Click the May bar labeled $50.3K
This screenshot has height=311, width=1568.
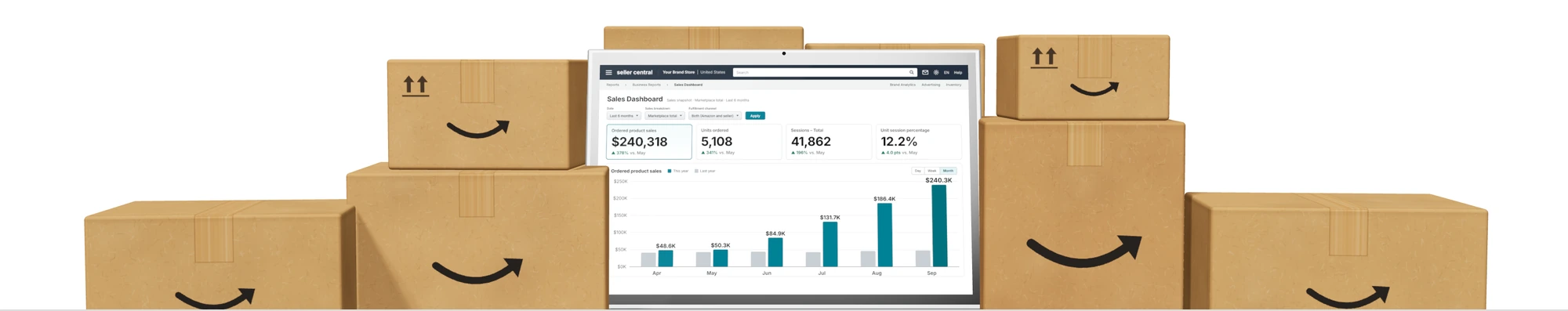[x=720, y=258]
